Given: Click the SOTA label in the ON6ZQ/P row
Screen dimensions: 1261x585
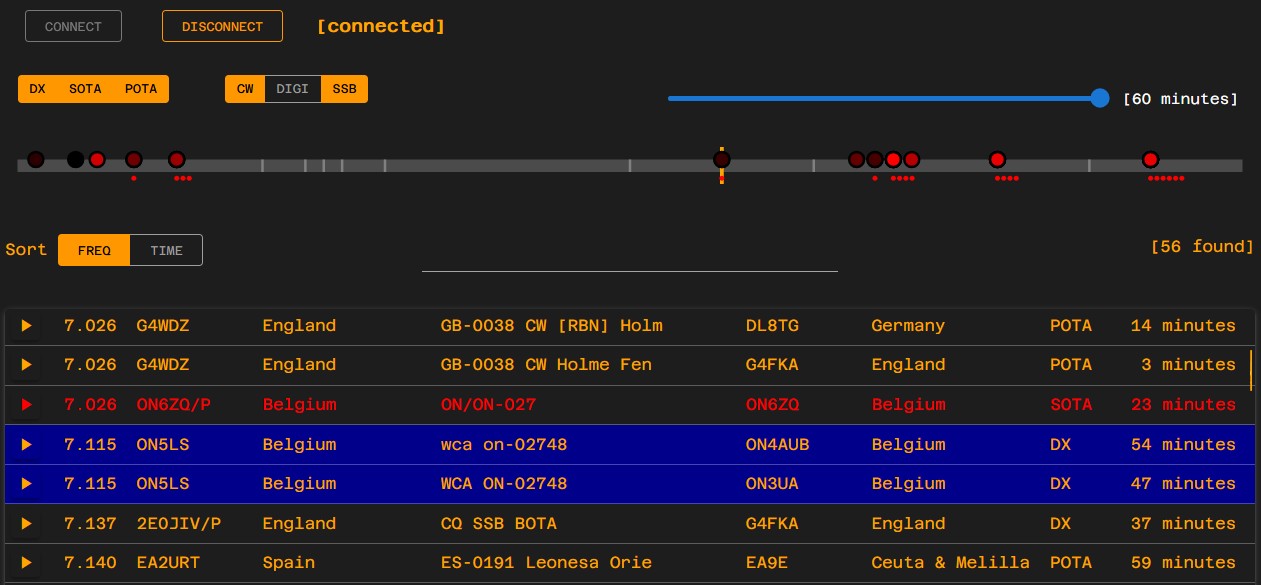Looking at the screenshot, I should (1071, 405).
